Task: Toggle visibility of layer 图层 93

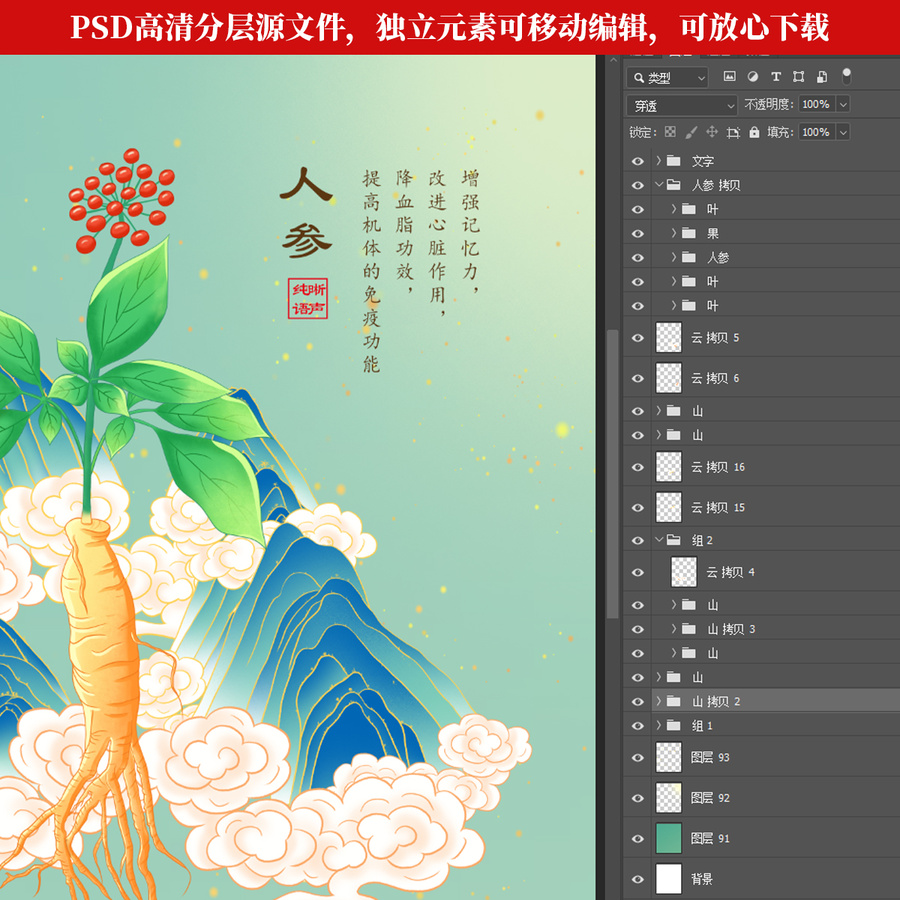Action: tap(638, 758)
